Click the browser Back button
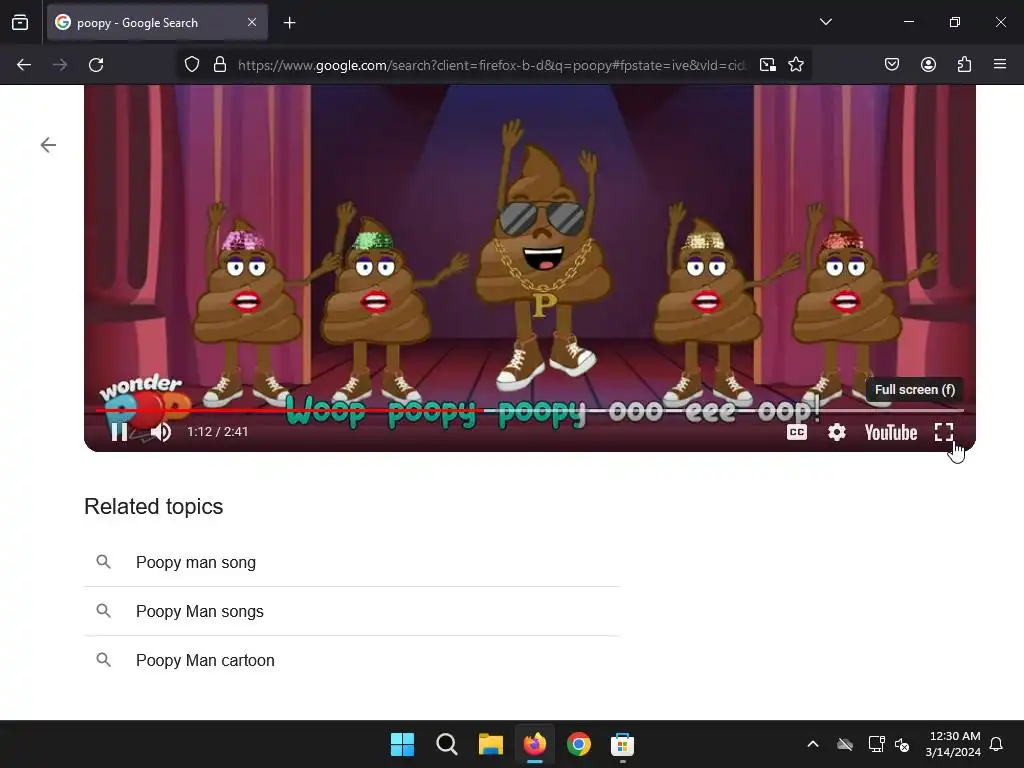 click(x=24, y=65)
